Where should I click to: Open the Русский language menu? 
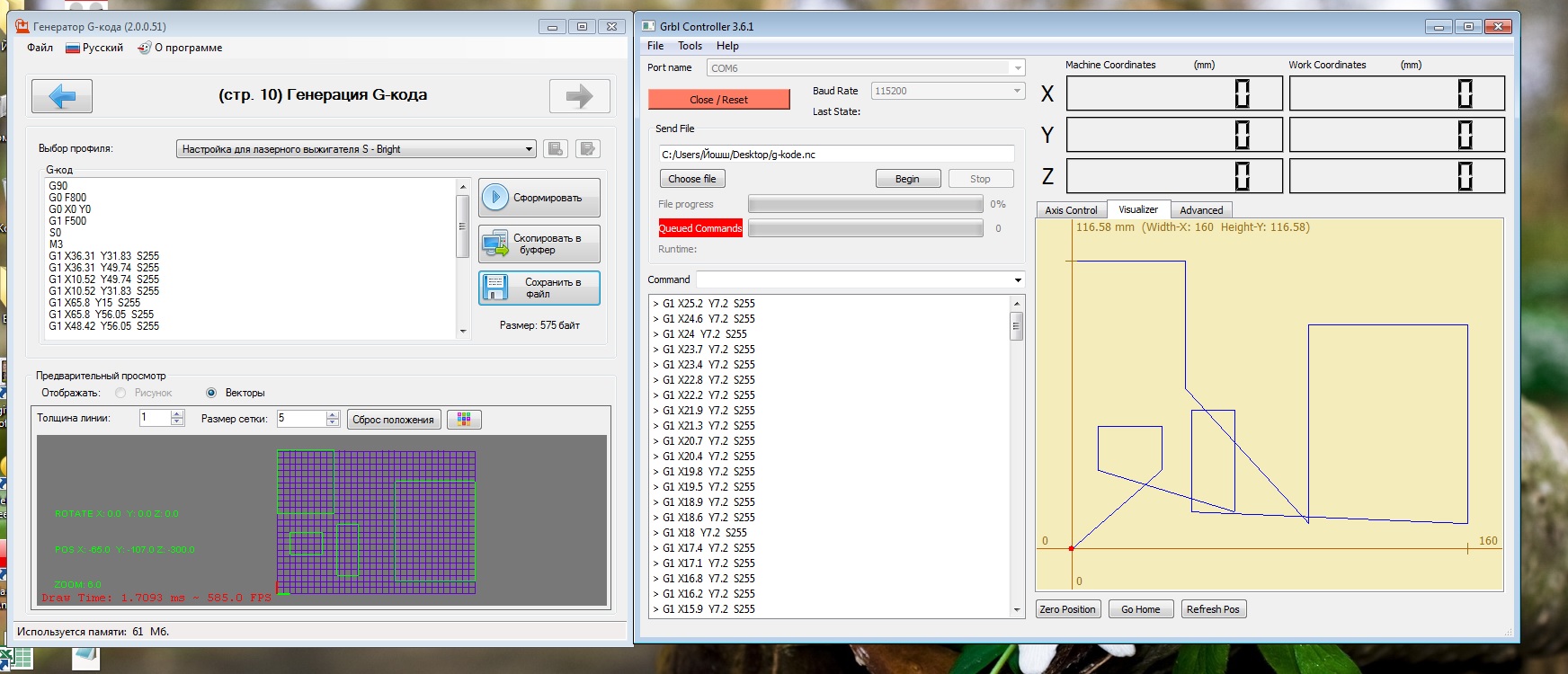pos(94,48)
